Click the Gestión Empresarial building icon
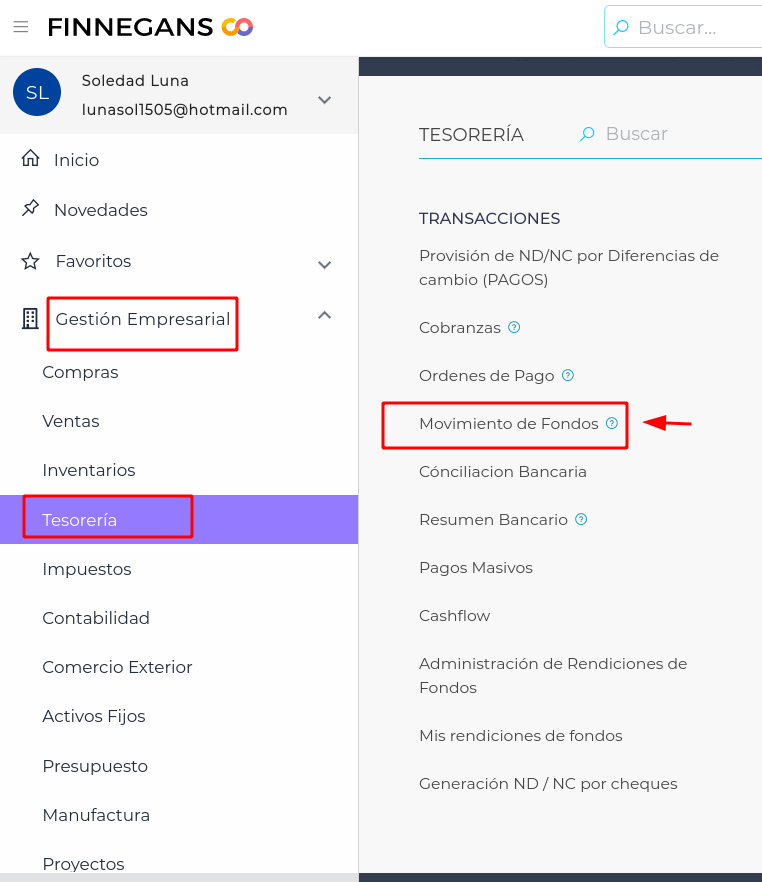Image resolution: width=762 pixels, height=882 pixels. pyautogui.click(x=31, y=319)
